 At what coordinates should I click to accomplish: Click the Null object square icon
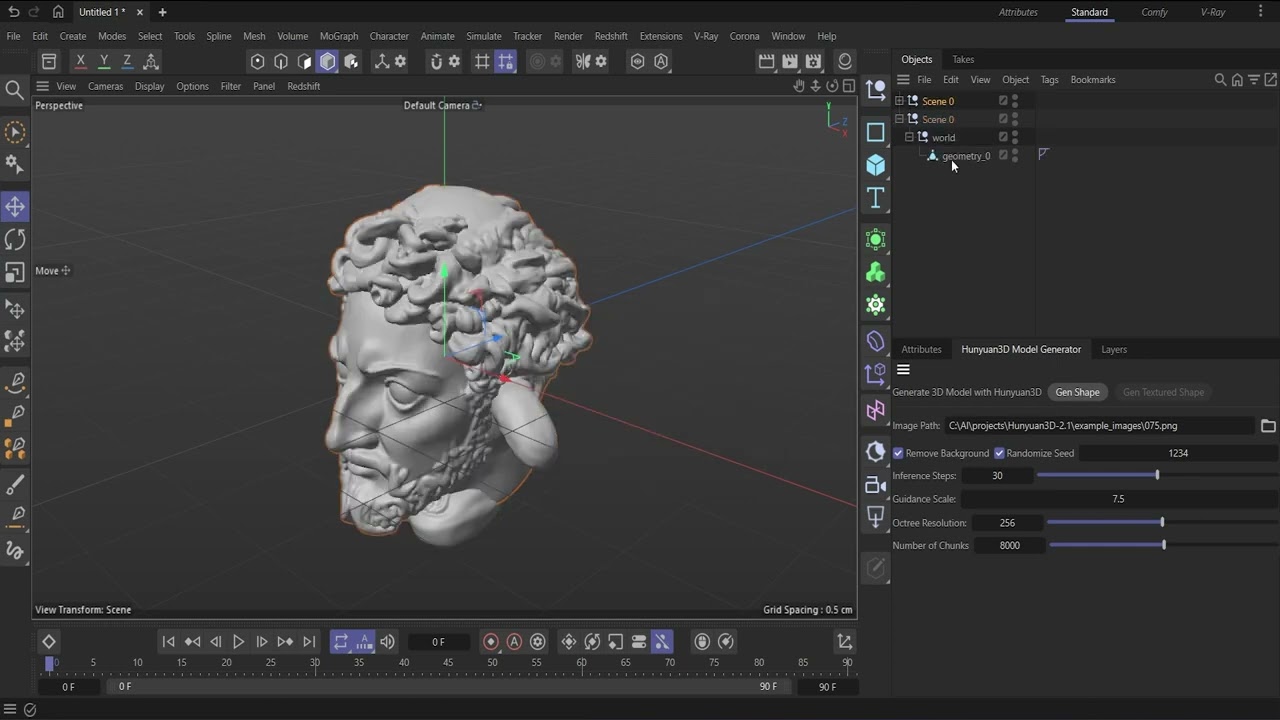pyautogui.click(x=876, y=132)
